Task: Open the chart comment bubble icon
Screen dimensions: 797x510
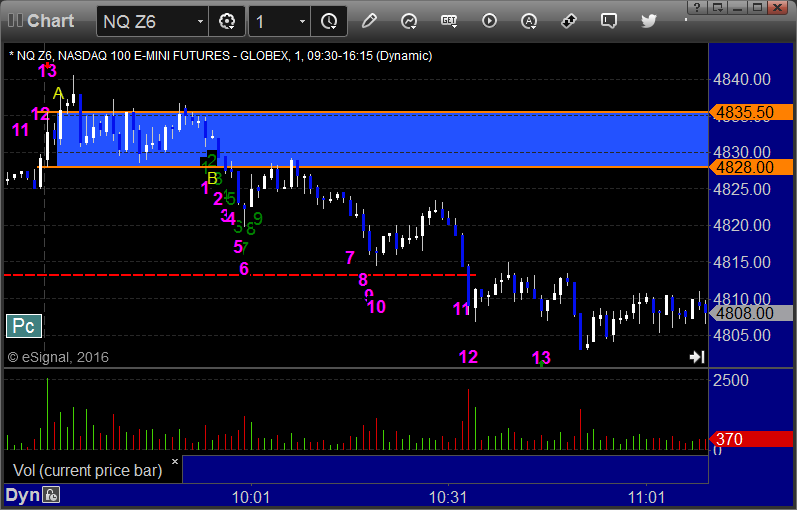Action: 608,21
